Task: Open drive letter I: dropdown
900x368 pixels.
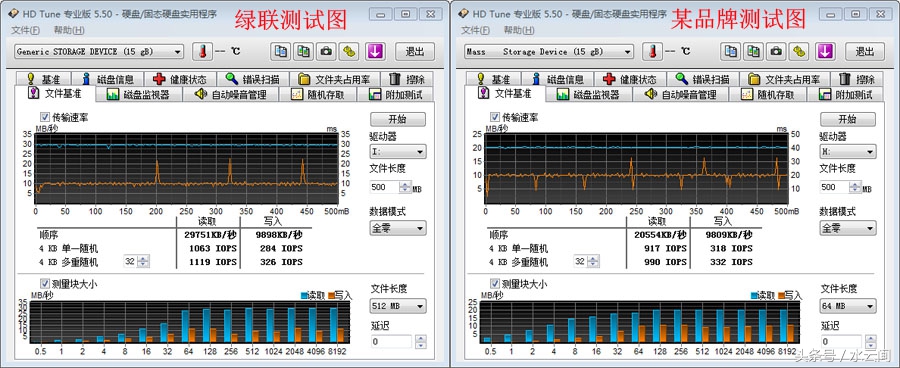Action: (398, 152)
